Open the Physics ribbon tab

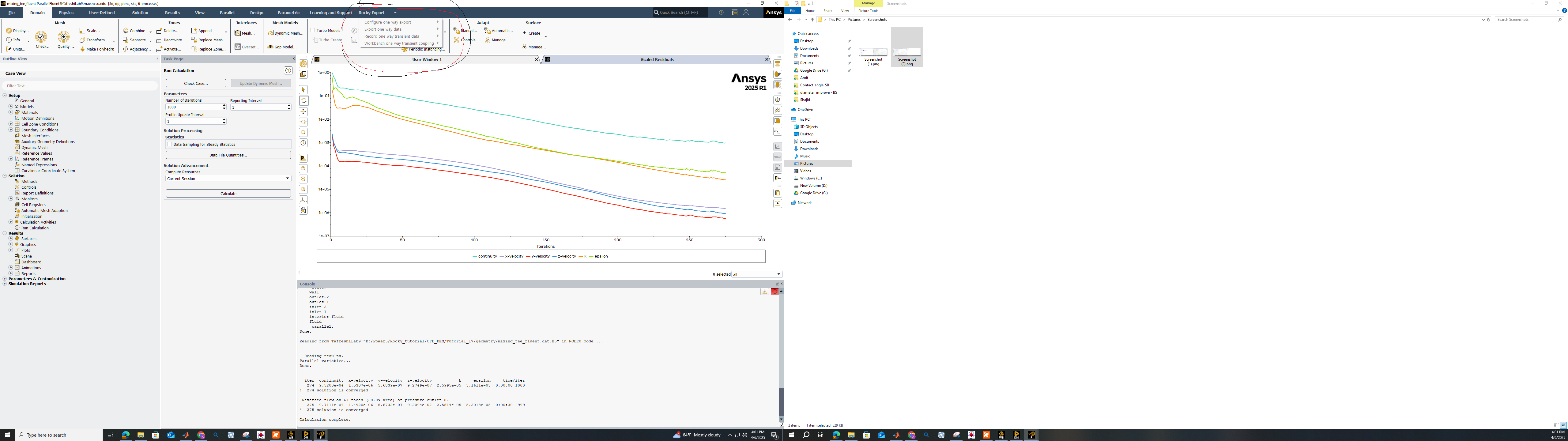(66, 13)
